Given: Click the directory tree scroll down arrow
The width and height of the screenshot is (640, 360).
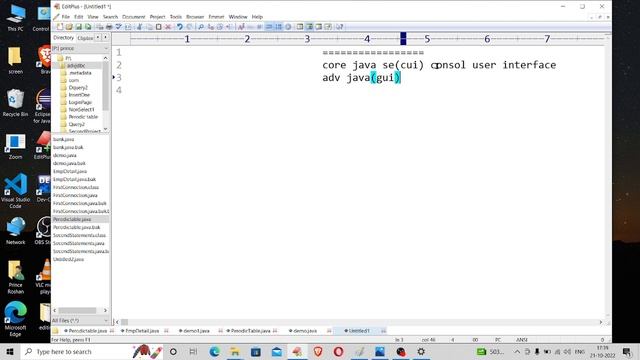Looking at the screenshot, I should point(106,129).
